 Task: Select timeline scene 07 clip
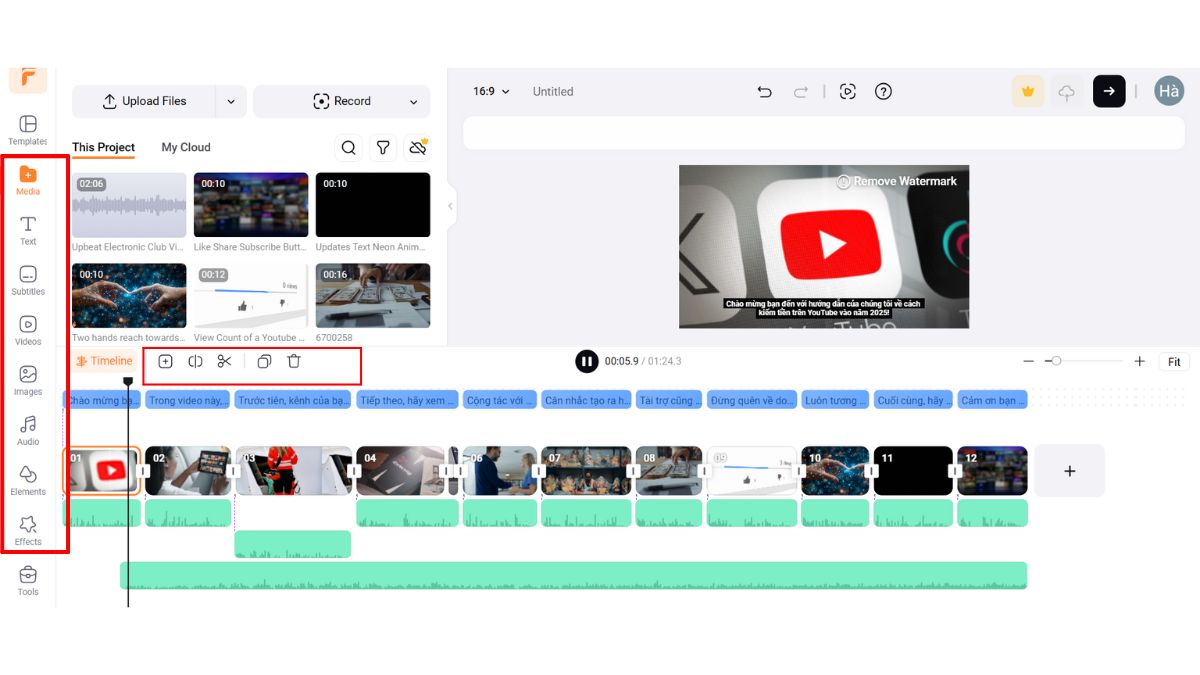[586, 471]
